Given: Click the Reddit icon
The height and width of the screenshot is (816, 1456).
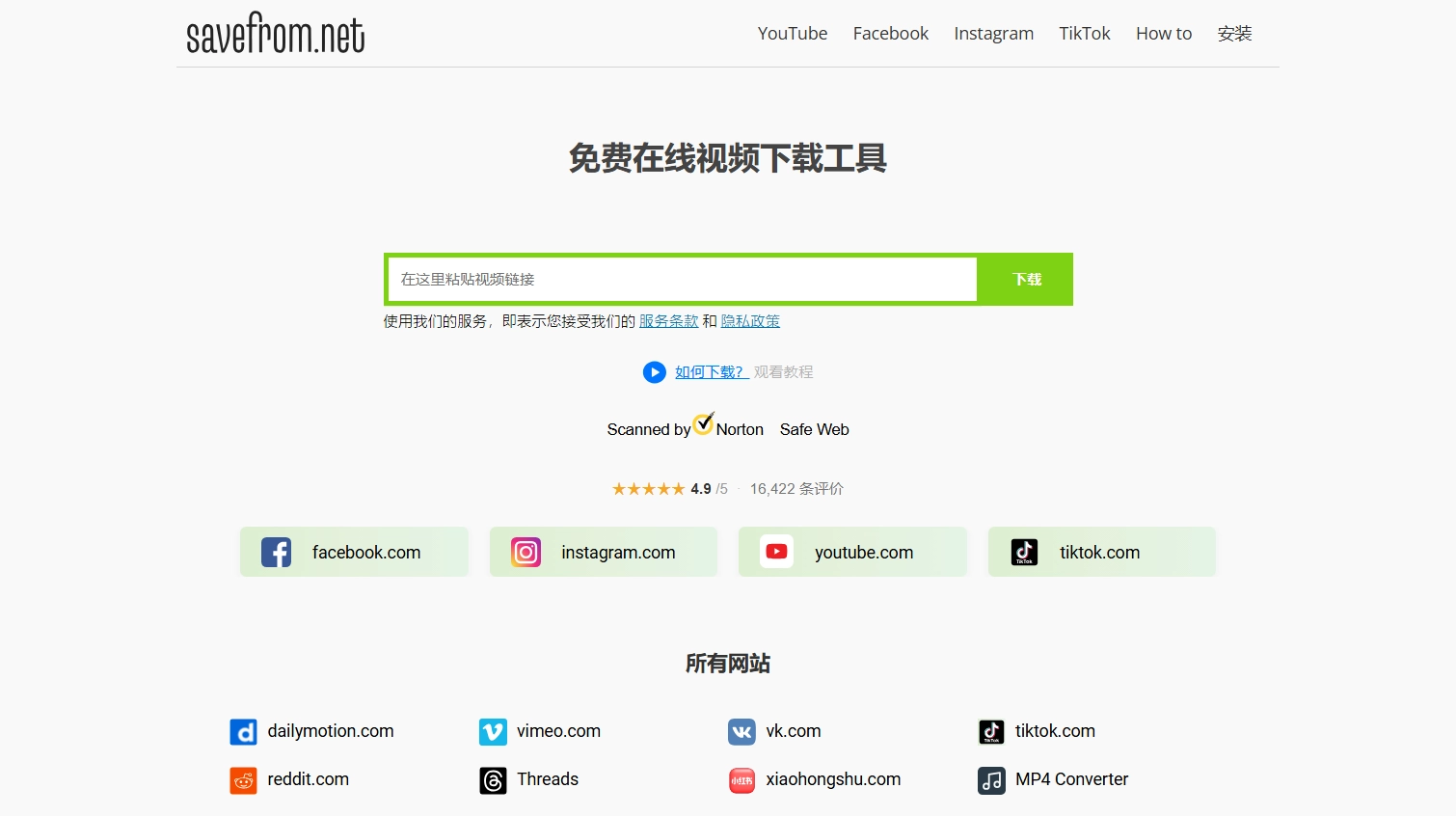Looking at the screenshot, I should 244,780.
